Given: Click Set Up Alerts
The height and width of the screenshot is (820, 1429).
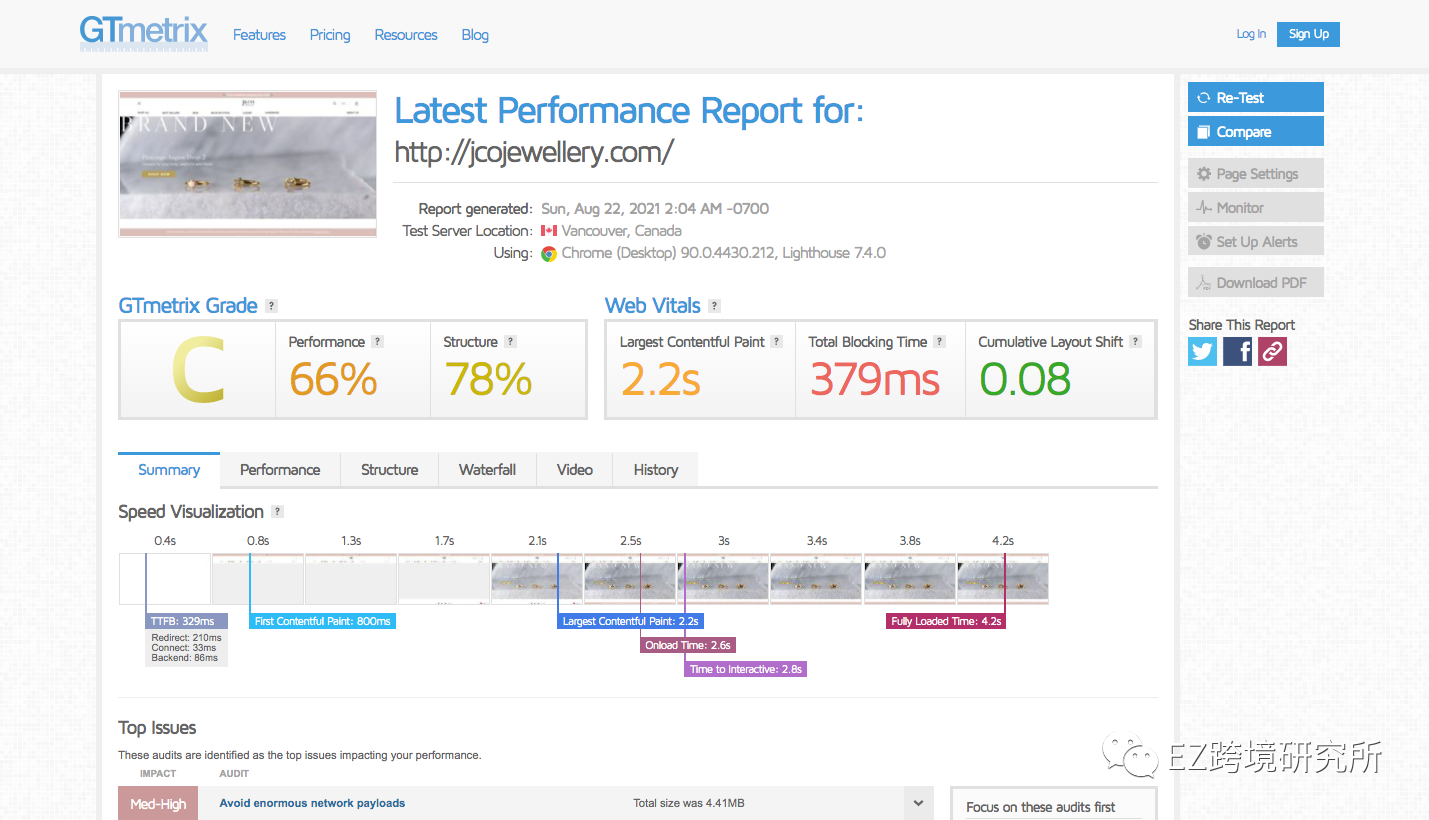Looking at the screenshot, I should [x=1256, y=241].
